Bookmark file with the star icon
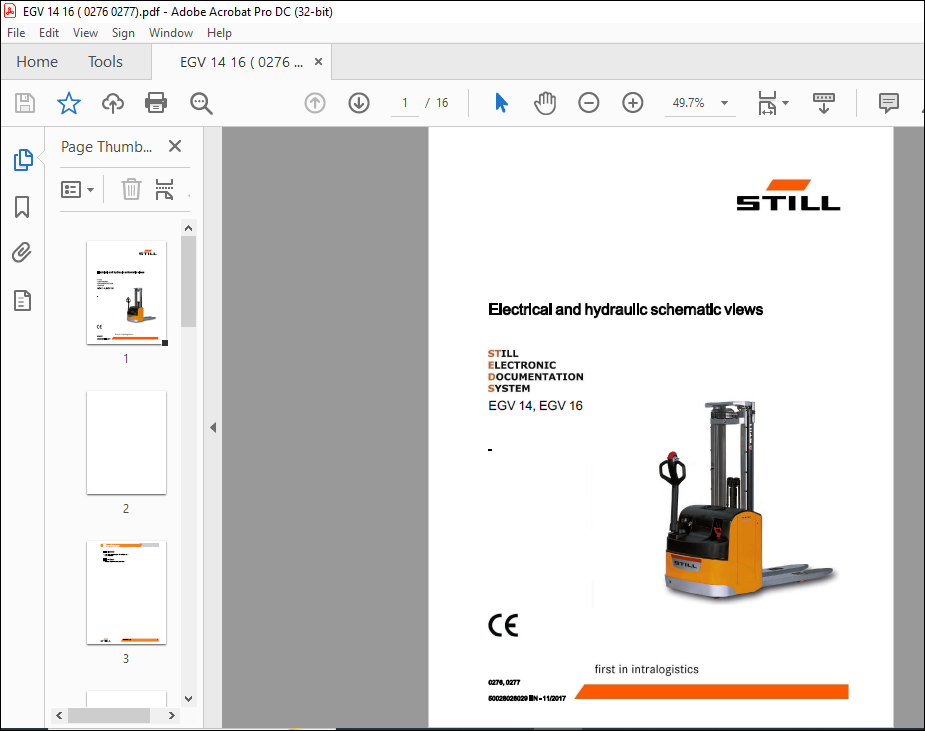 68,103
